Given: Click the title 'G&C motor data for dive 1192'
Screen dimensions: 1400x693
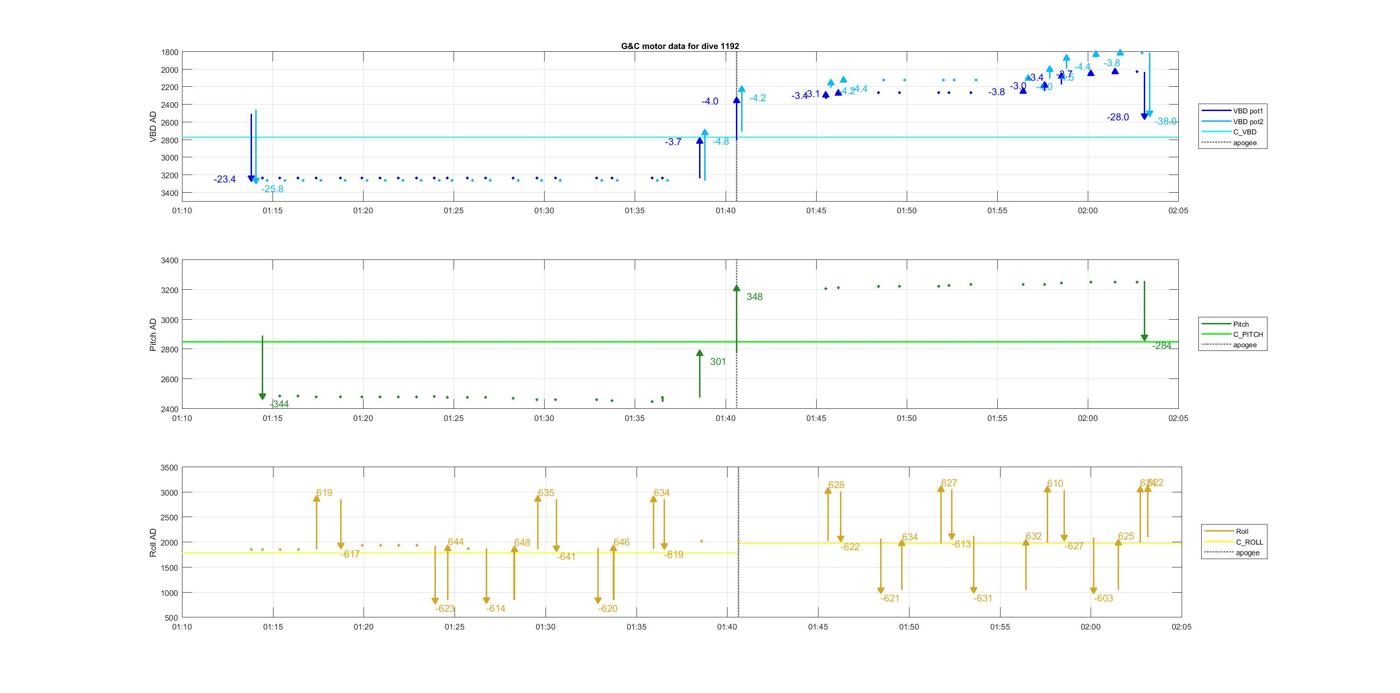Looking at the screenshot, I should [x=680, y=46].
